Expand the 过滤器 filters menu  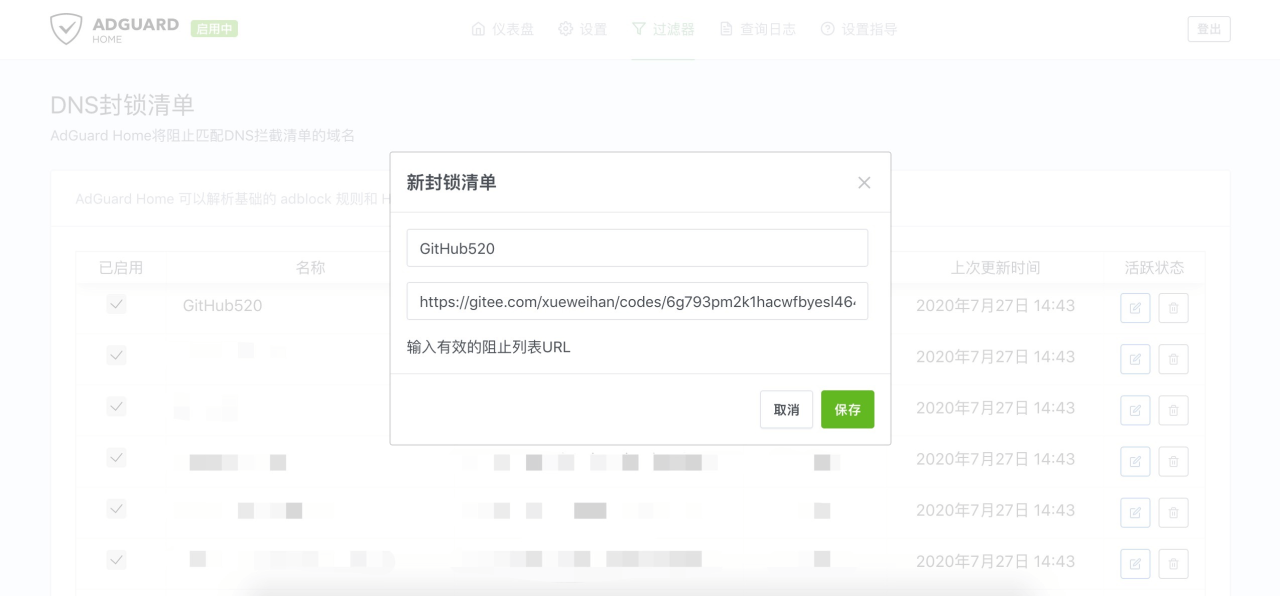point(663,29)
